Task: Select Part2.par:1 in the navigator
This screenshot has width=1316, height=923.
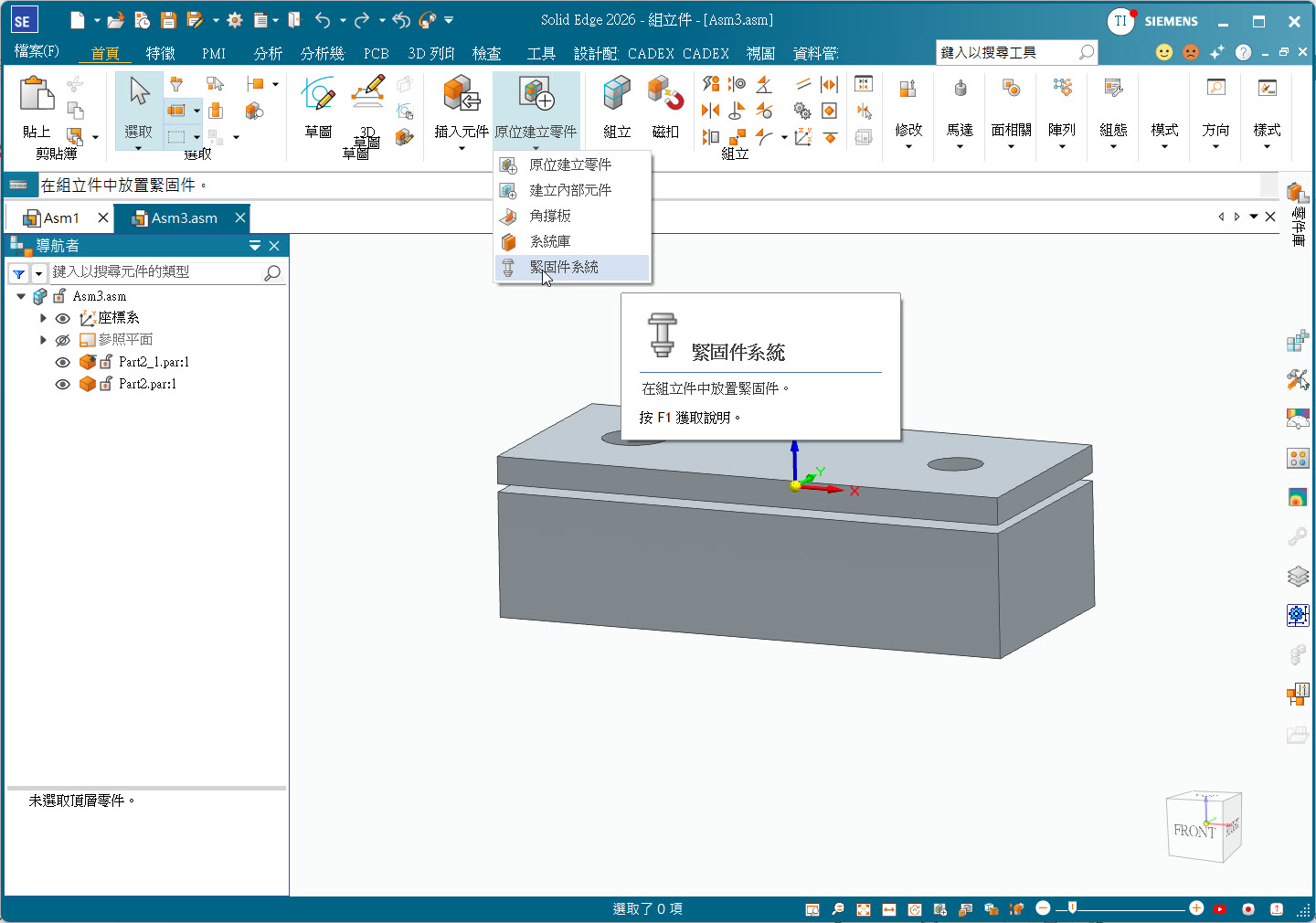Action: pos(147,384)
